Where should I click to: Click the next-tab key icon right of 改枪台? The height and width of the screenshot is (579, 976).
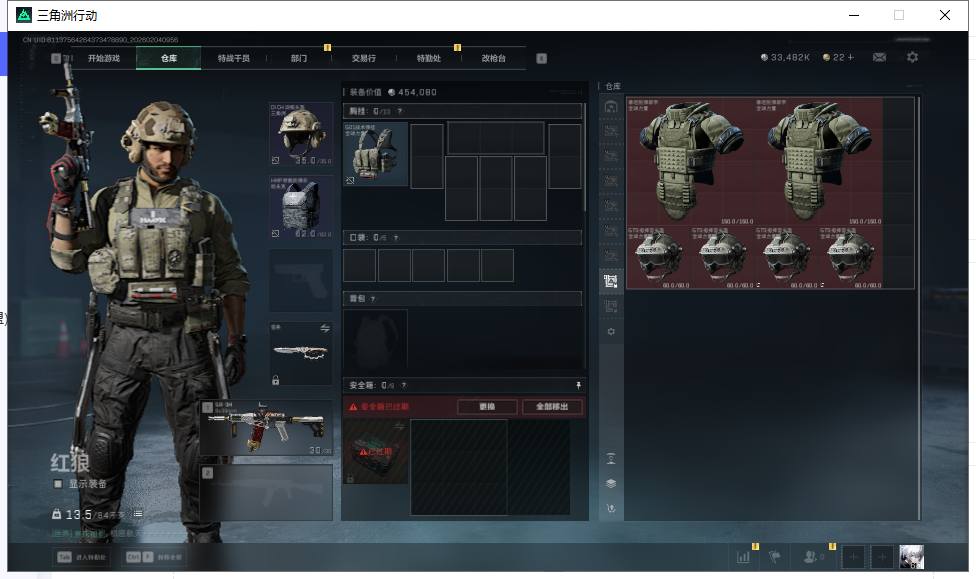pos(542,58)
